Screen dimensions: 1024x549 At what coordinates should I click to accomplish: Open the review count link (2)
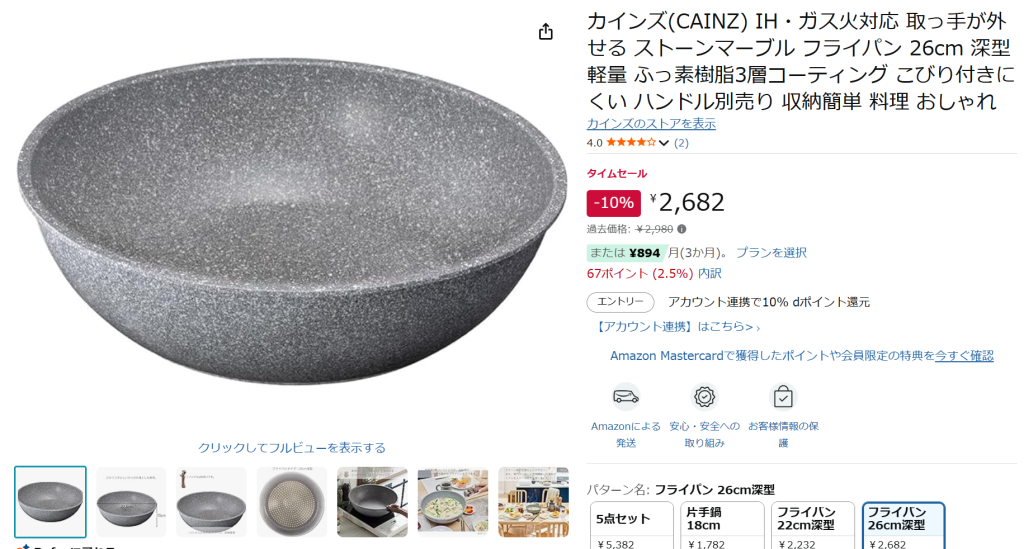[x=681, y=143]
